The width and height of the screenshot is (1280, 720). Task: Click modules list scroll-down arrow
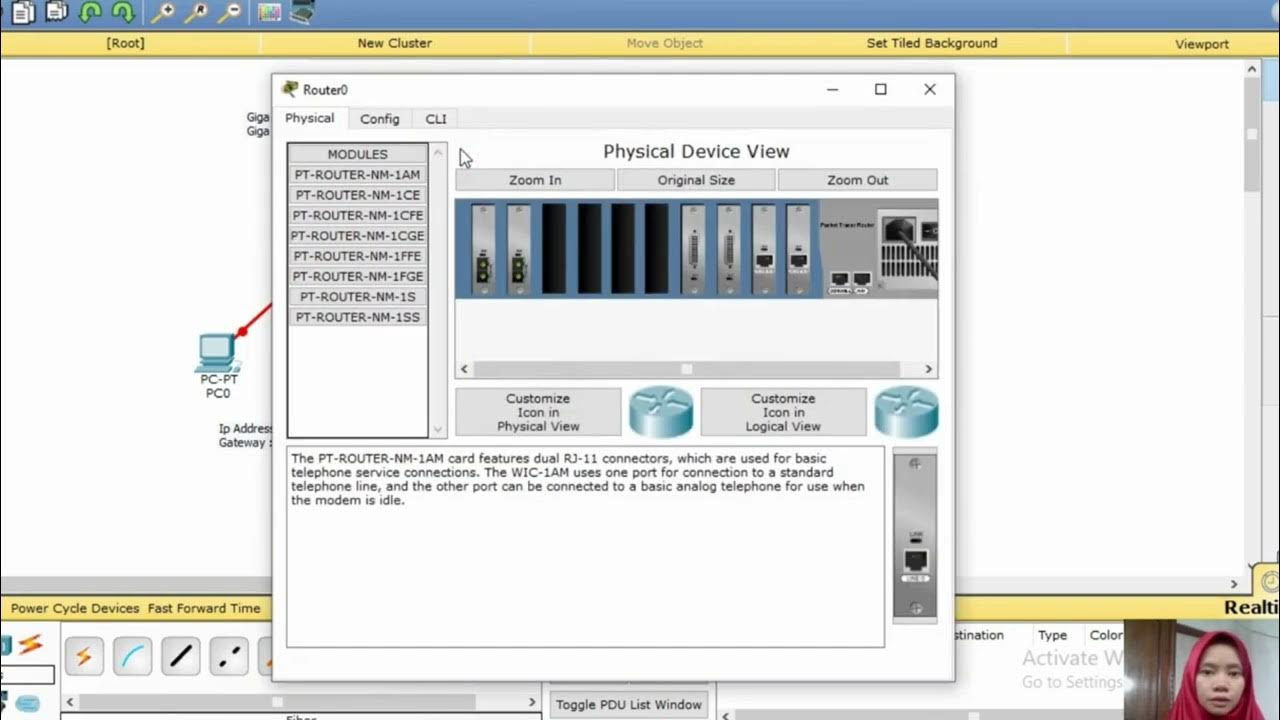[x=437, y=430]
